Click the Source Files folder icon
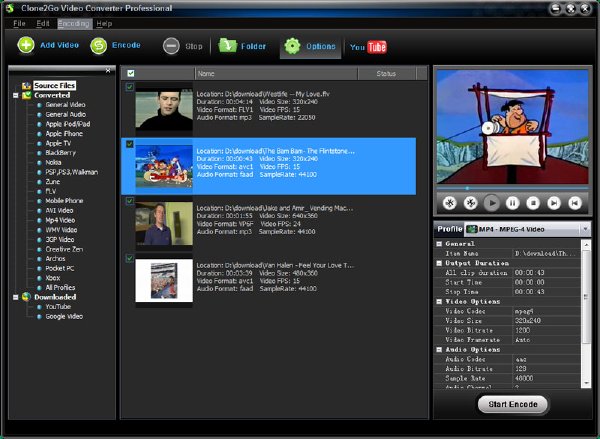 pyautogui.click(x=26, y=85)
